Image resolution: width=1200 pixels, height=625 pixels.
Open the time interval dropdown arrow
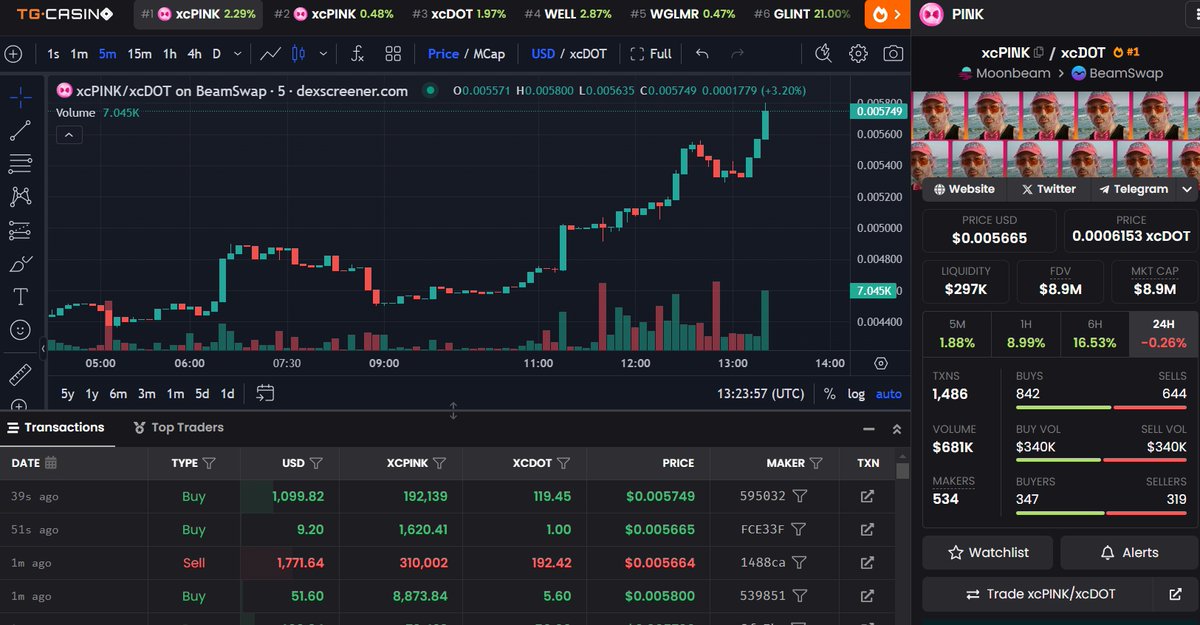tap(237, 54)
